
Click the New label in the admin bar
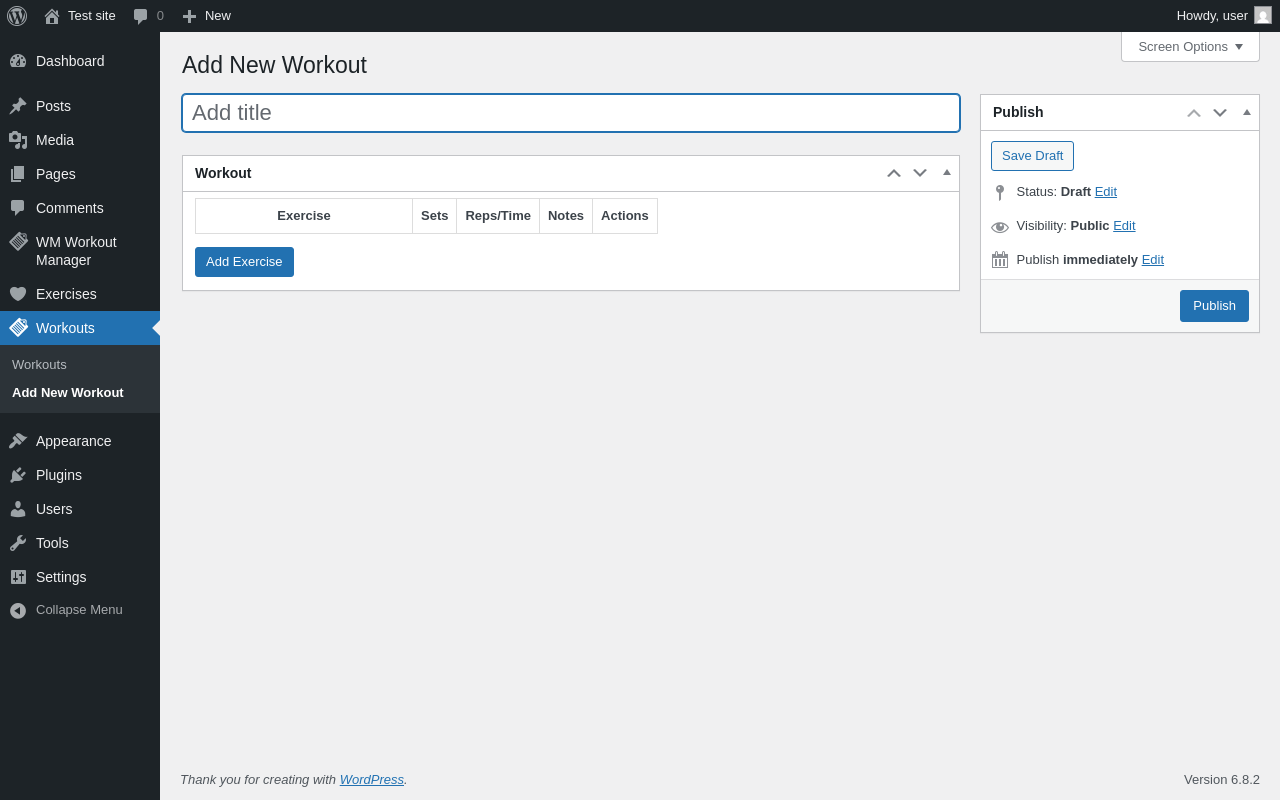point(218,16)
